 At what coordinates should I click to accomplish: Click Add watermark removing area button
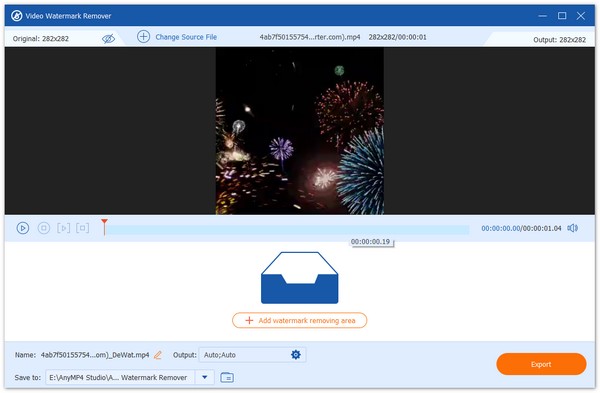pos(299,320)
